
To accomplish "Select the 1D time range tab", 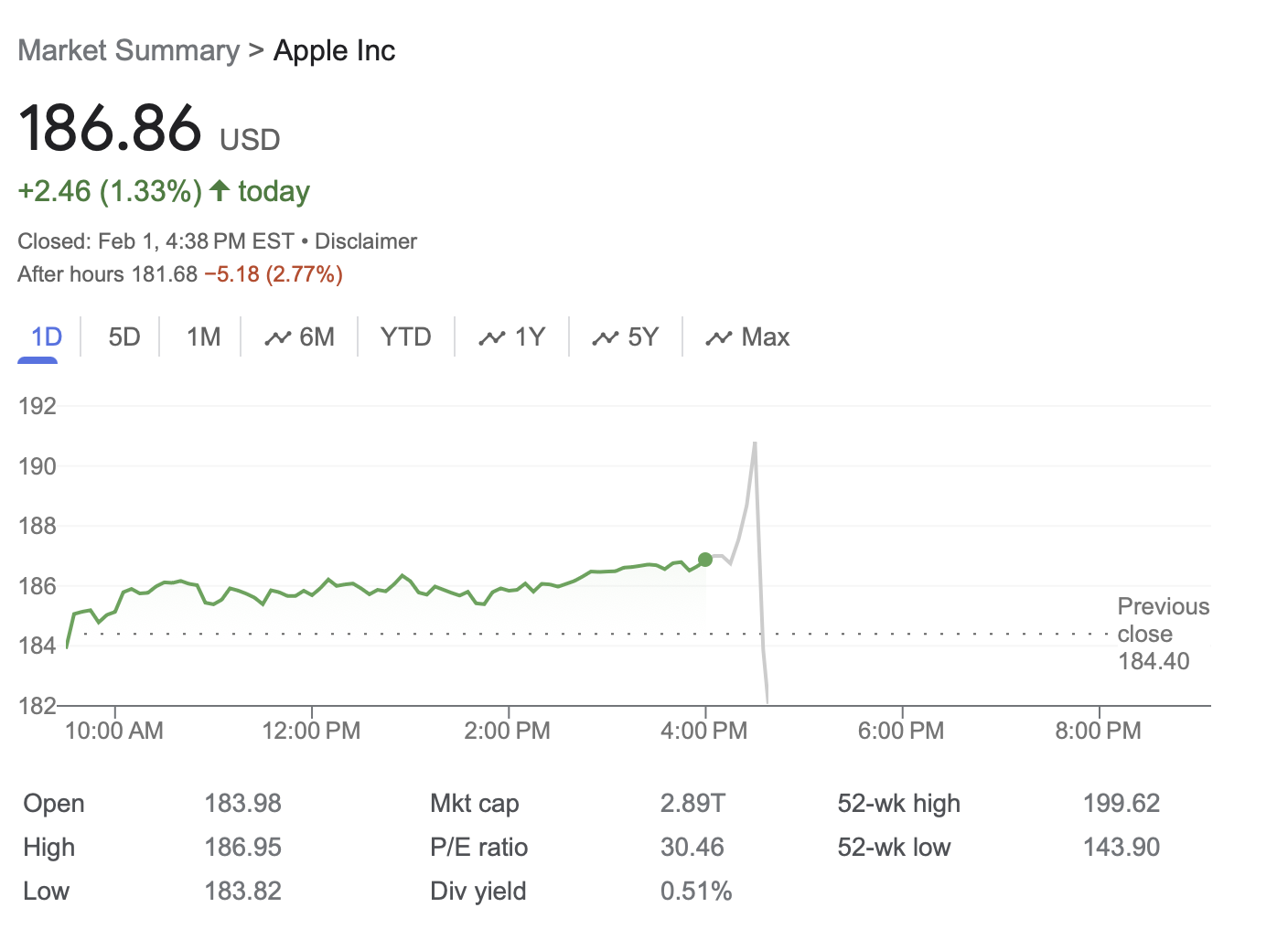I will (x=47, y=337).
